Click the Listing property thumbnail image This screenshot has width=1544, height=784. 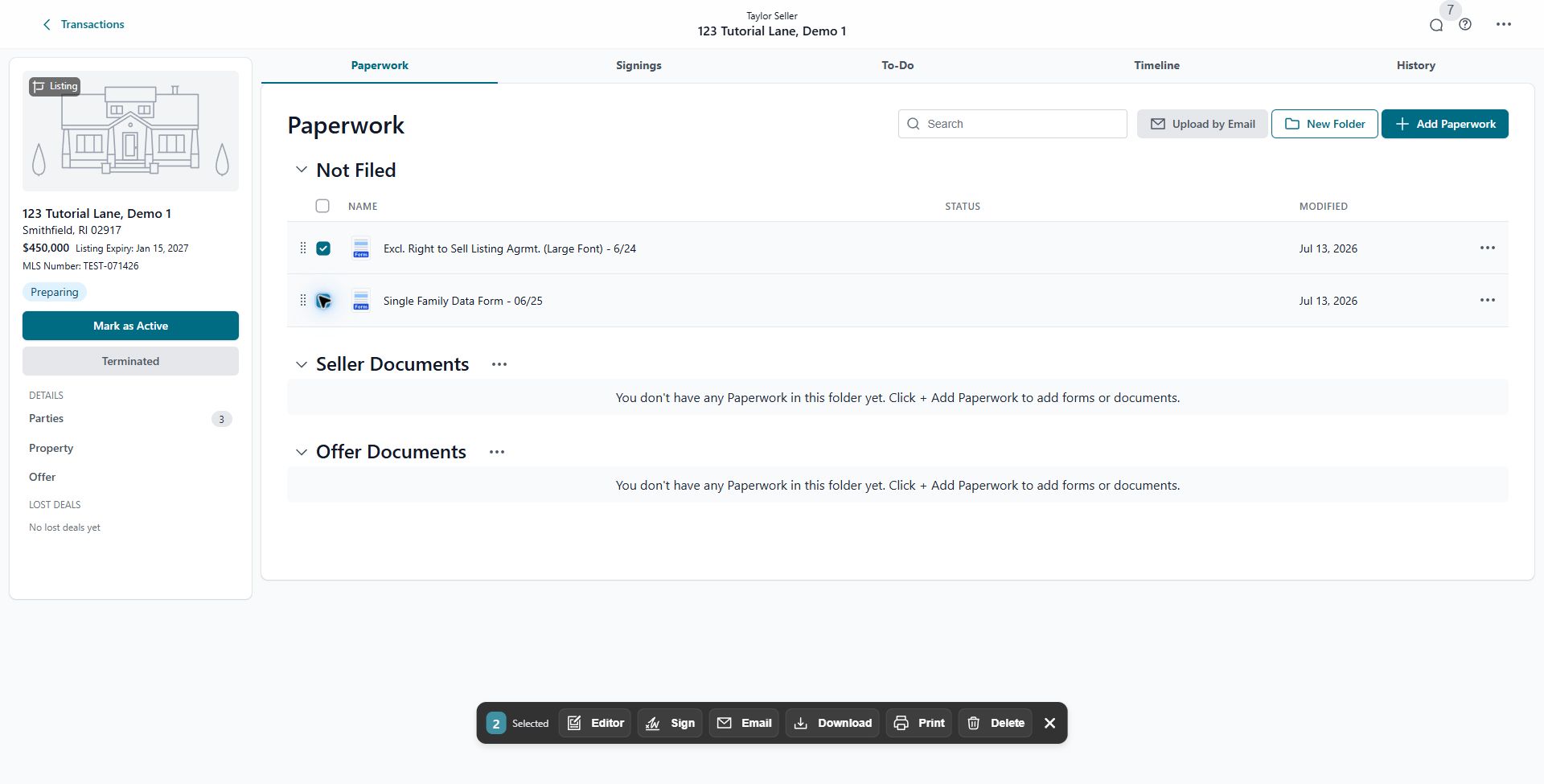(x=130, y=131)
